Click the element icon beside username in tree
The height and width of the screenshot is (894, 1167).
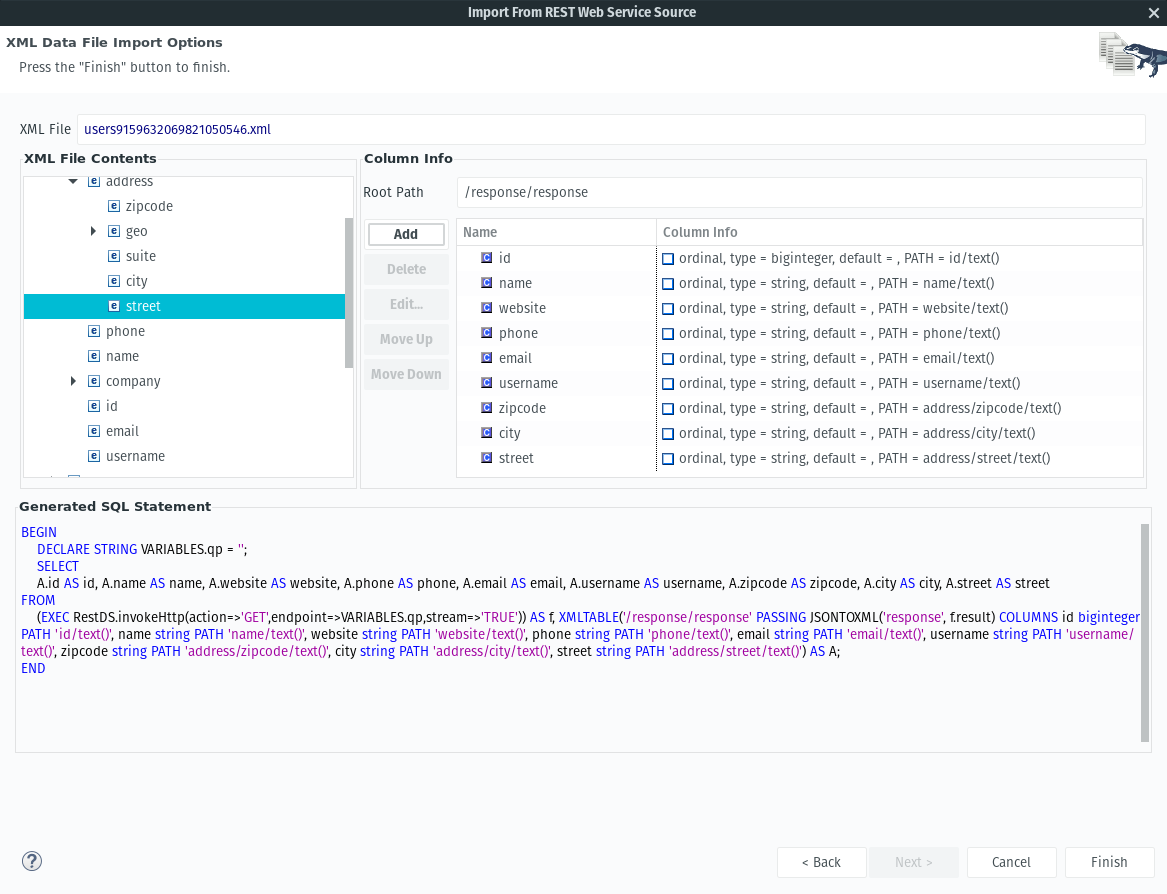[94, 456]
